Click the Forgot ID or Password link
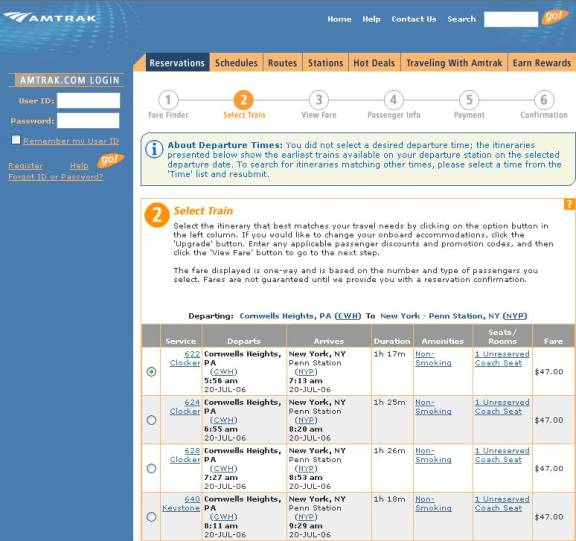The height and width of the screenshot is (541, 576). [56, 177]
